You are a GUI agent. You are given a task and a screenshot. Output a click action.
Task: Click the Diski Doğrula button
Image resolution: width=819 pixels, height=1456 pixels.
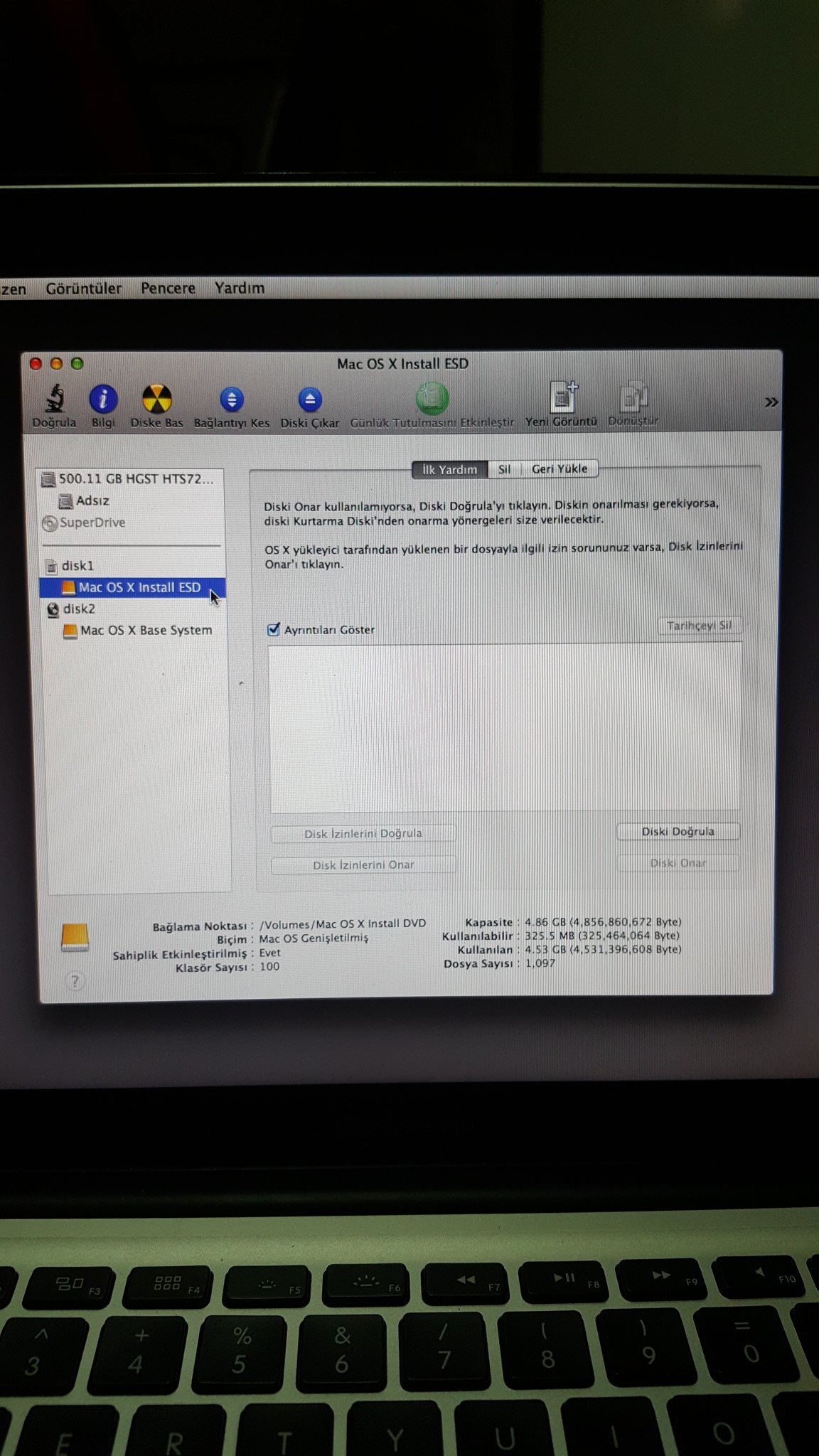click(678, 831)
